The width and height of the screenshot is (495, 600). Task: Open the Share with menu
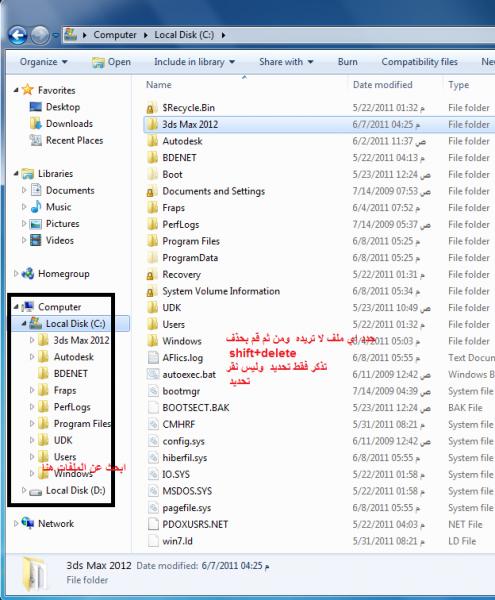[286, 62]
